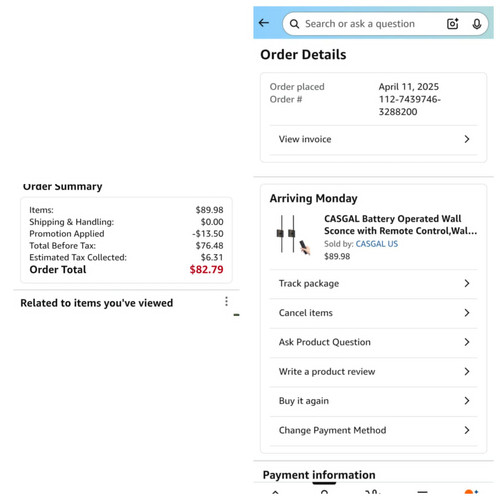This screenshot has height=500, width=500.
Task: Open Ask Product Question
Action: [x=373, y=342]
